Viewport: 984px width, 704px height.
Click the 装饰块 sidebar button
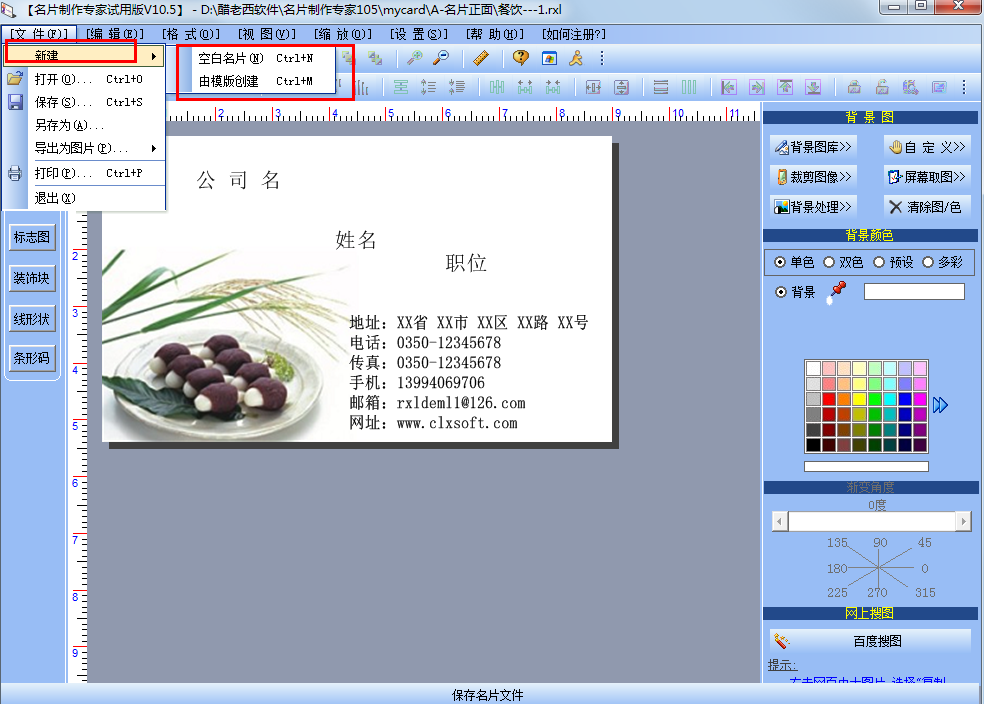pyautogui.click(x=32, y=278)
